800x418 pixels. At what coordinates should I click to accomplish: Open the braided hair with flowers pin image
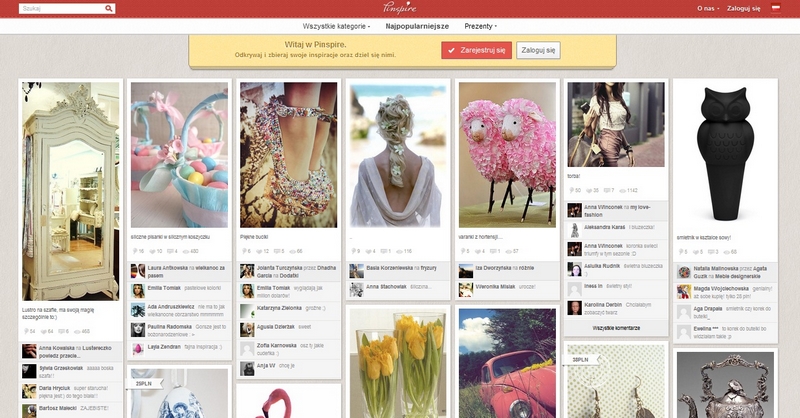pyautogui.click(x=398, y=155)
